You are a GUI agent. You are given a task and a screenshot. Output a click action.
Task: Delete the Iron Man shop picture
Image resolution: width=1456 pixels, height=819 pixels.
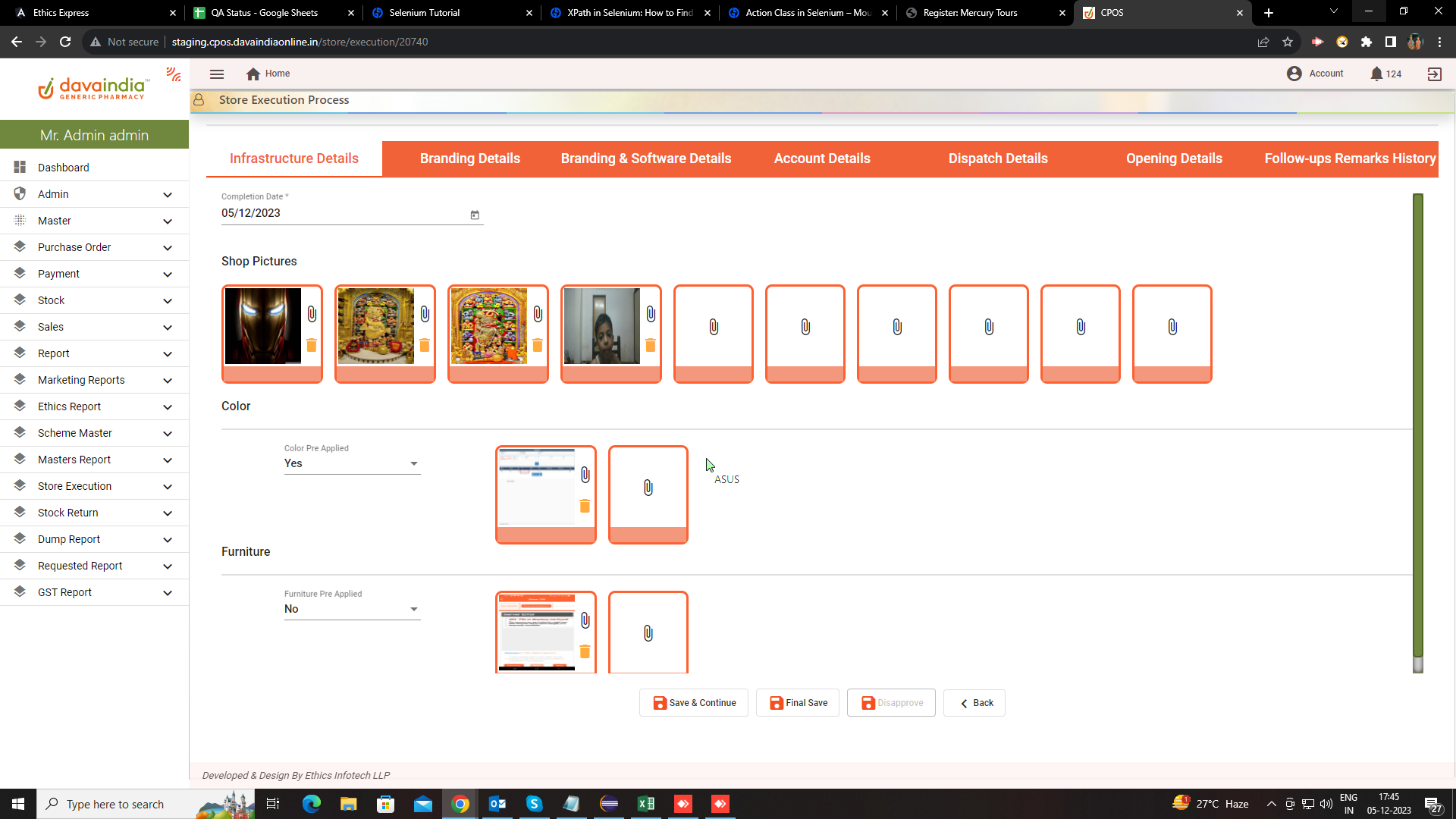point(312,345)
